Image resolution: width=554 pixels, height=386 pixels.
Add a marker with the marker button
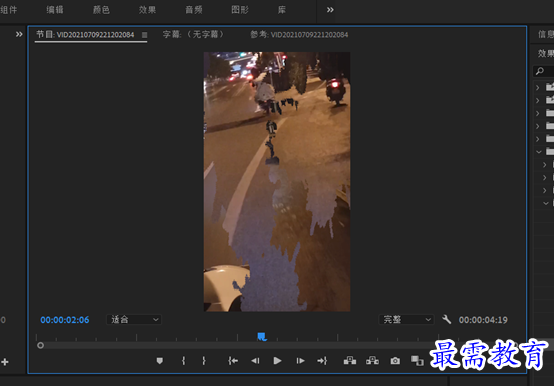click(160, 361)
